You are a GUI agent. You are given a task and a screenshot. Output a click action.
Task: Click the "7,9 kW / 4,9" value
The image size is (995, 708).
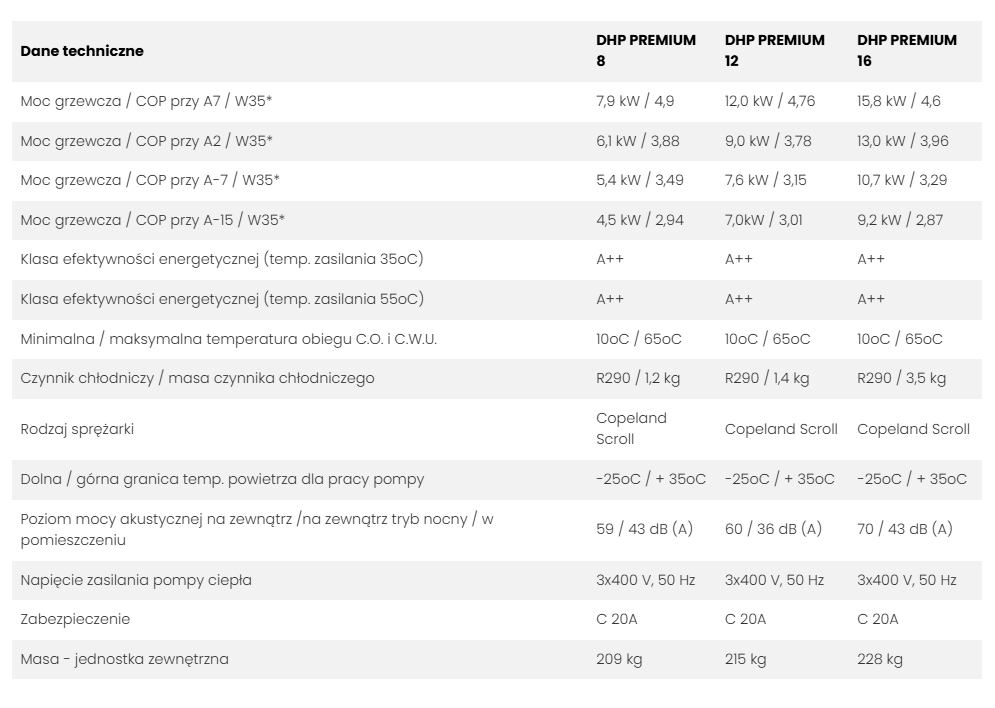pos(636,102)
